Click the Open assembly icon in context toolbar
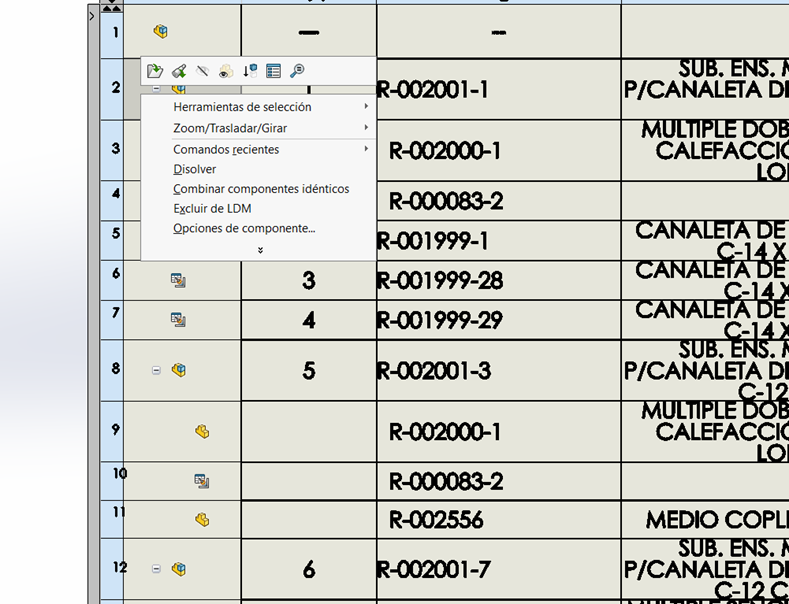The width and height of the screenshot is (789, 604). 154,71
